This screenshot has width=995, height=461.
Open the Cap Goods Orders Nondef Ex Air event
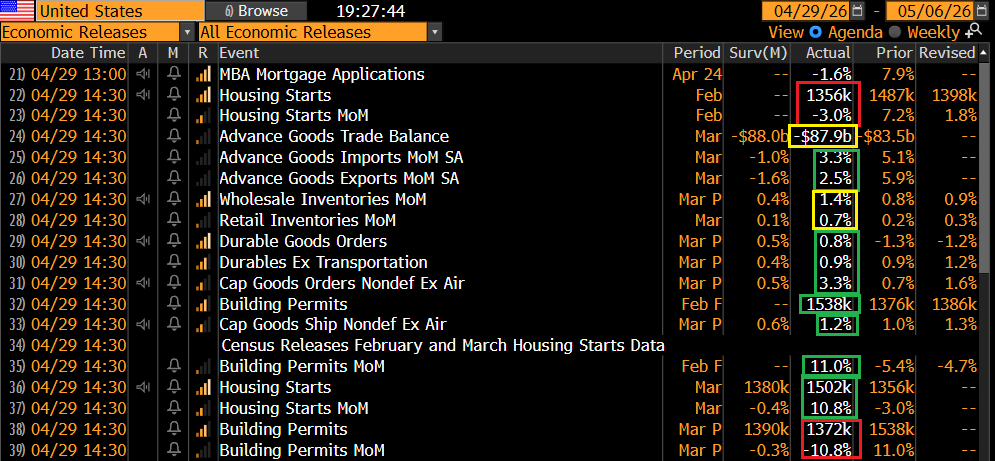click(x=342, y=283)
